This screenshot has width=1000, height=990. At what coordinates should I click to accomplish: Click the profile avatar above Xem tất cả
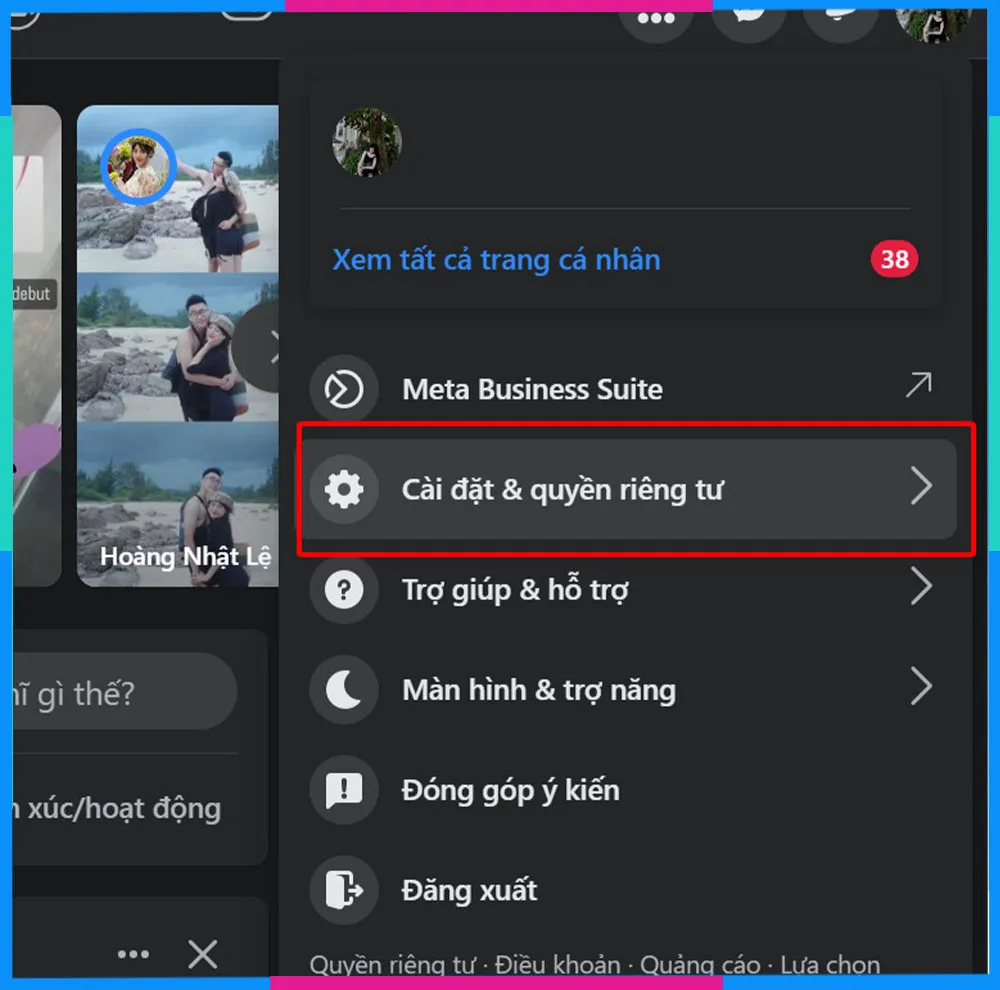pos(369,143)
